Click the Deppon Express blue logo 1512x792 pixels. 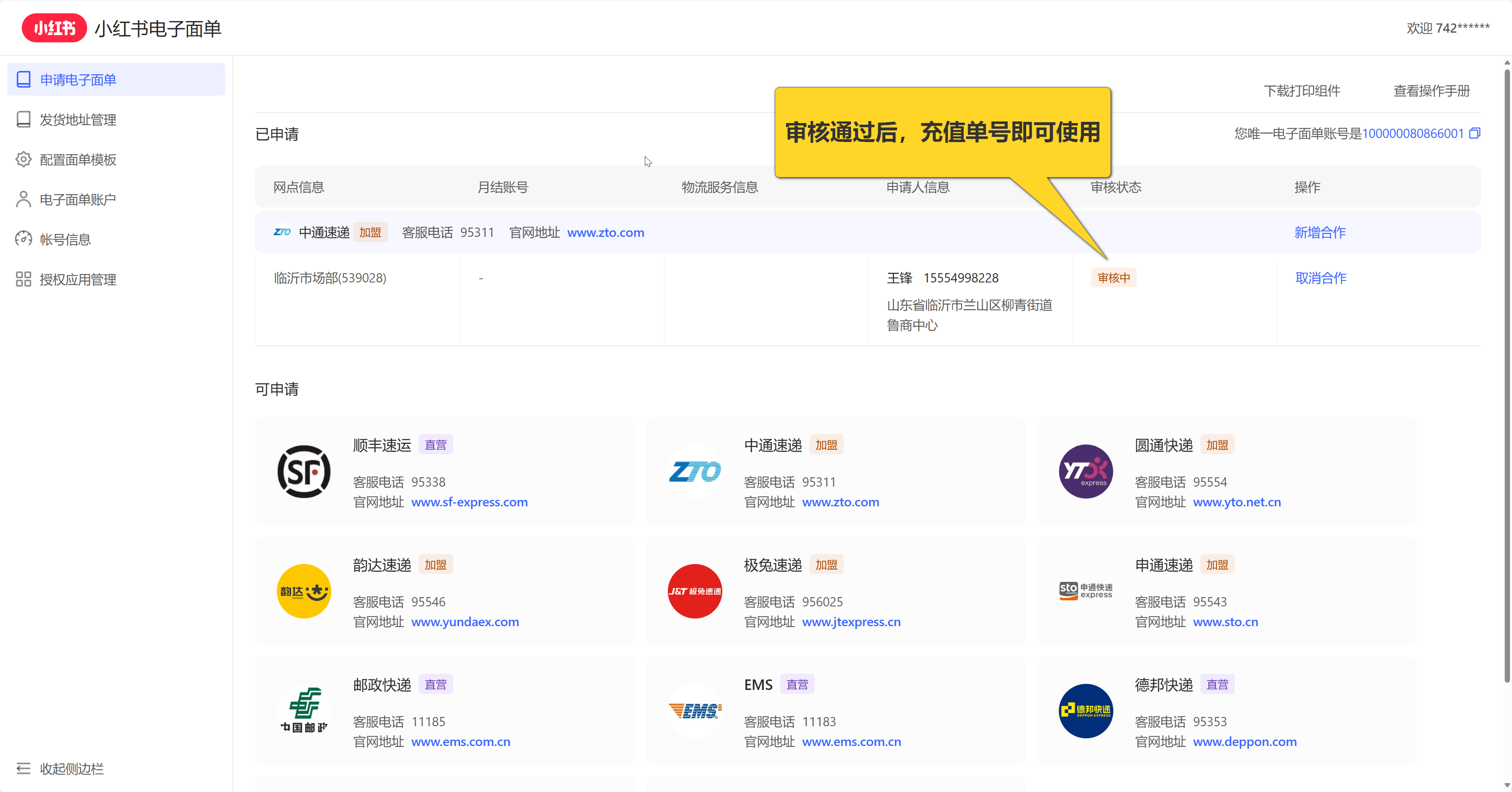click(x=1085, y=711)
